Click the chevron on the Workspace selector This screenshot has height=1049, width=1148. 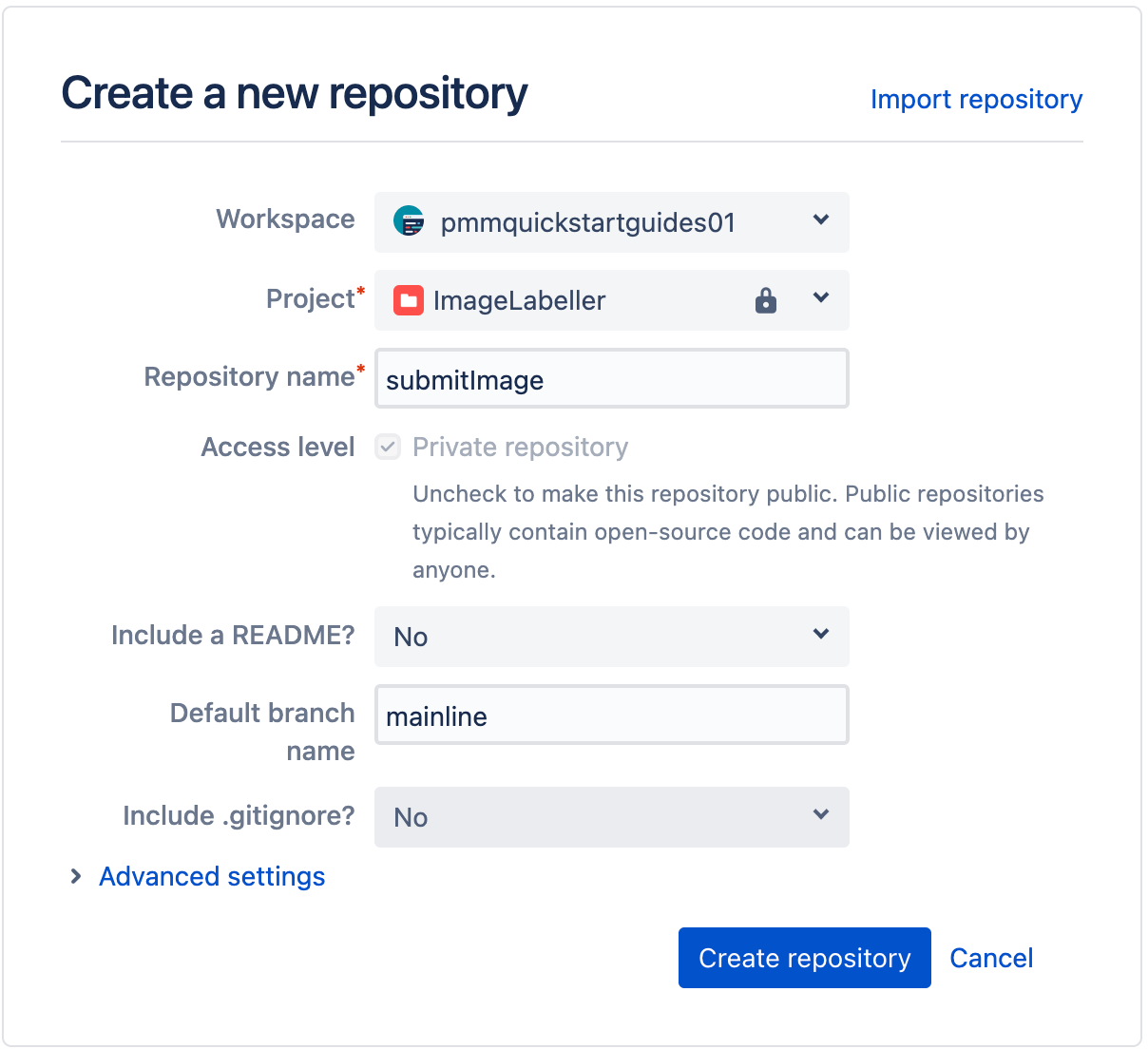820,220
